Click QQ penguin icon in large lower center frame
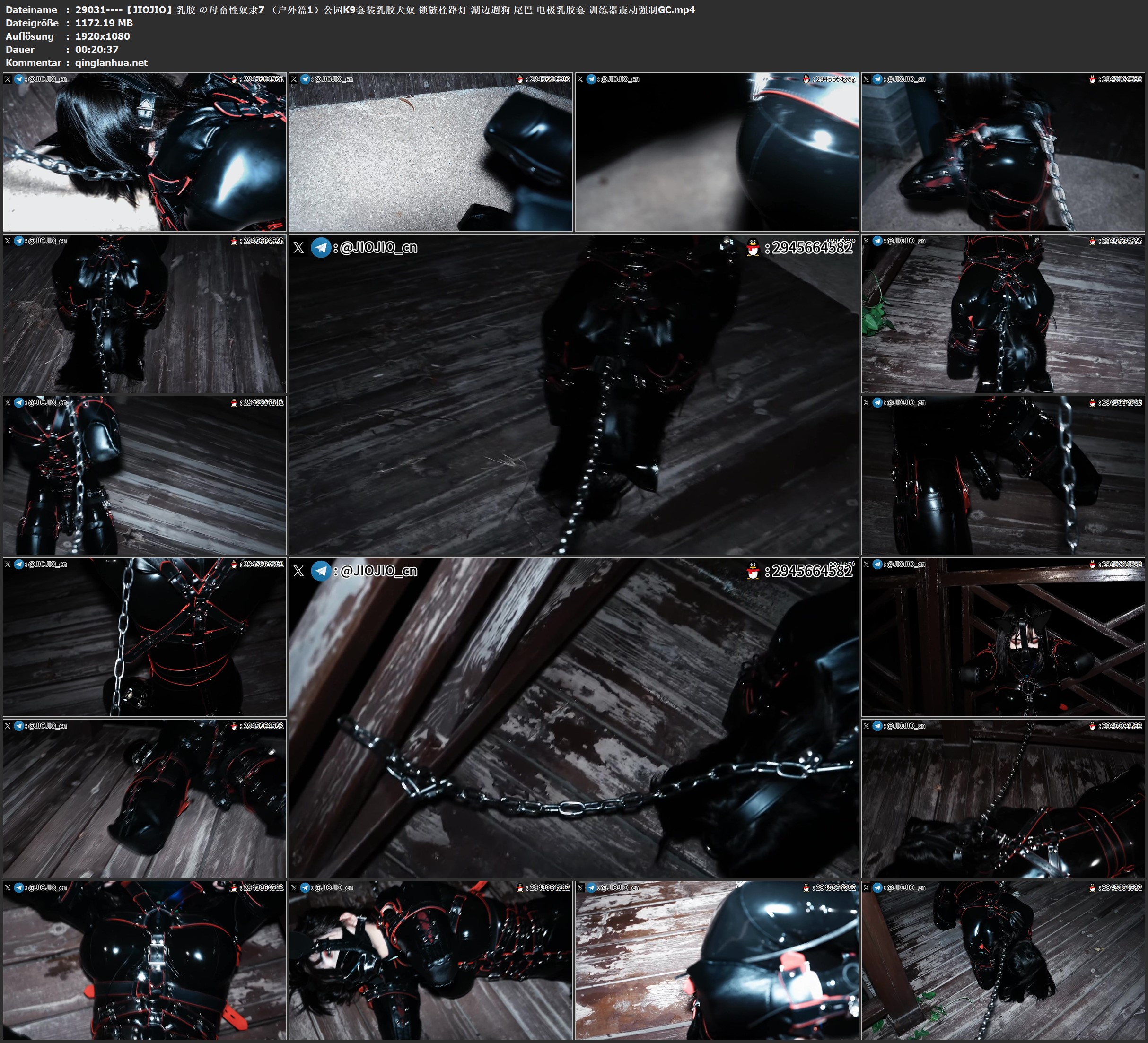Image resolution: width=1148 pixels, height=1043 pixels. point(753,571)
